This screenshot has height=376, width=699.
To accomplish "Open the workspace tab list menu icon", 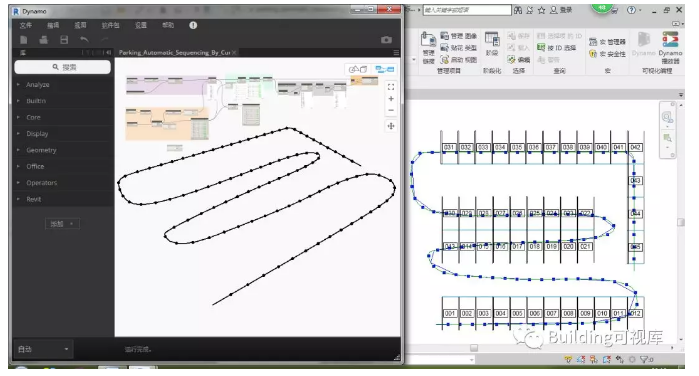I will 396,53.
